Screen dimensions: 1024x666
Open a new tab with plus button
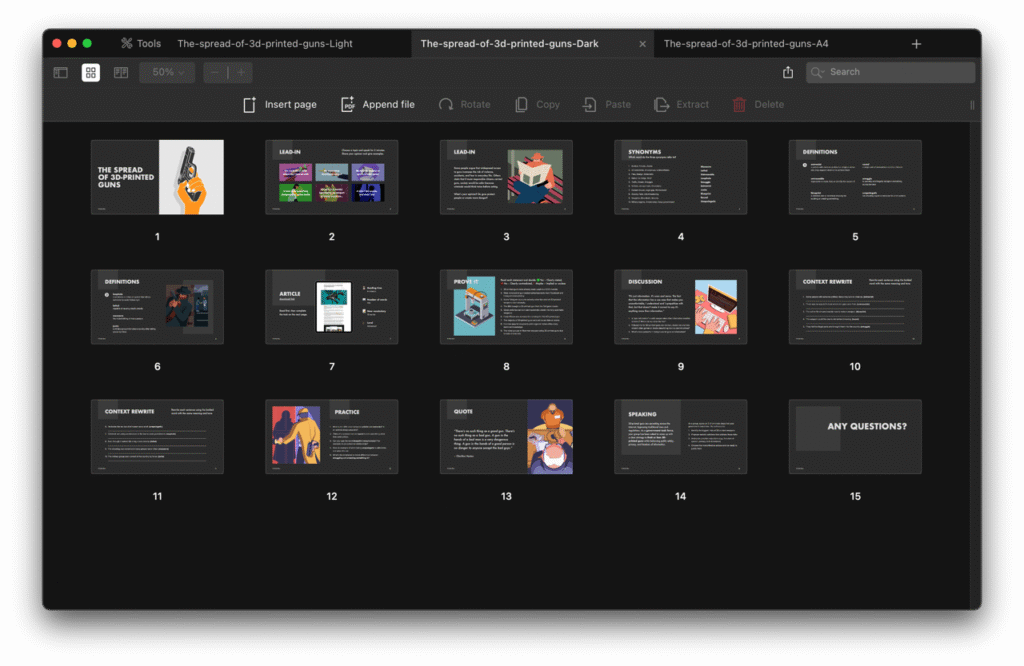[916, 44]
